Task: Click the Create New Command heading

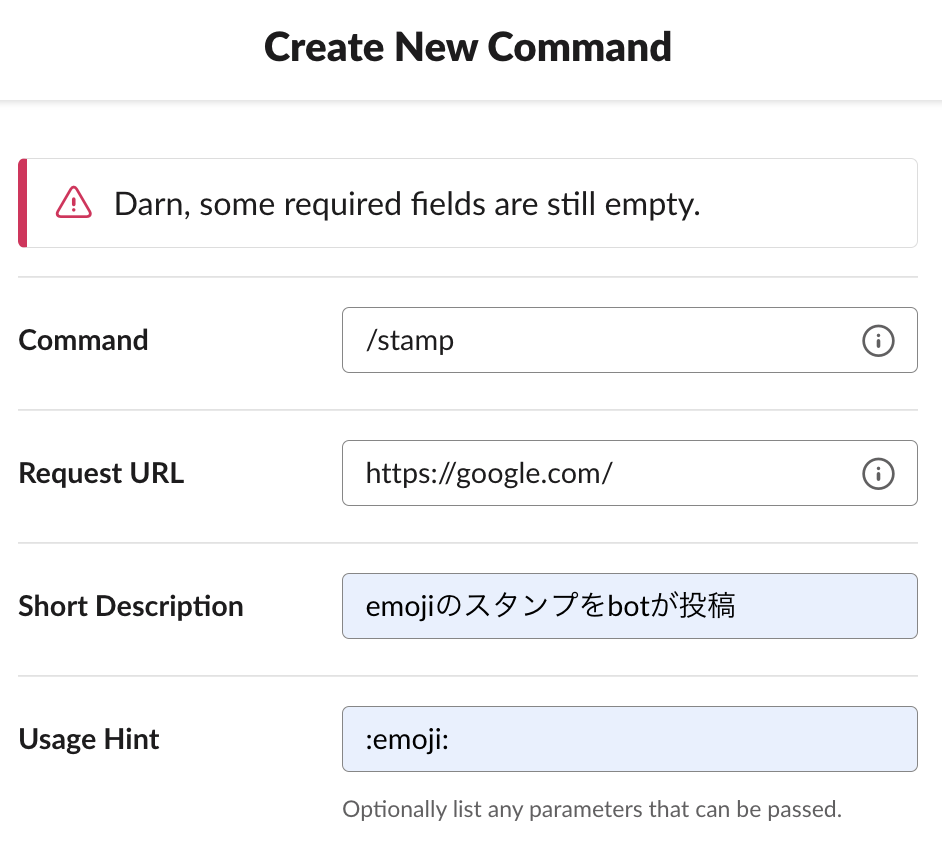Action: [x=468, y=47]
